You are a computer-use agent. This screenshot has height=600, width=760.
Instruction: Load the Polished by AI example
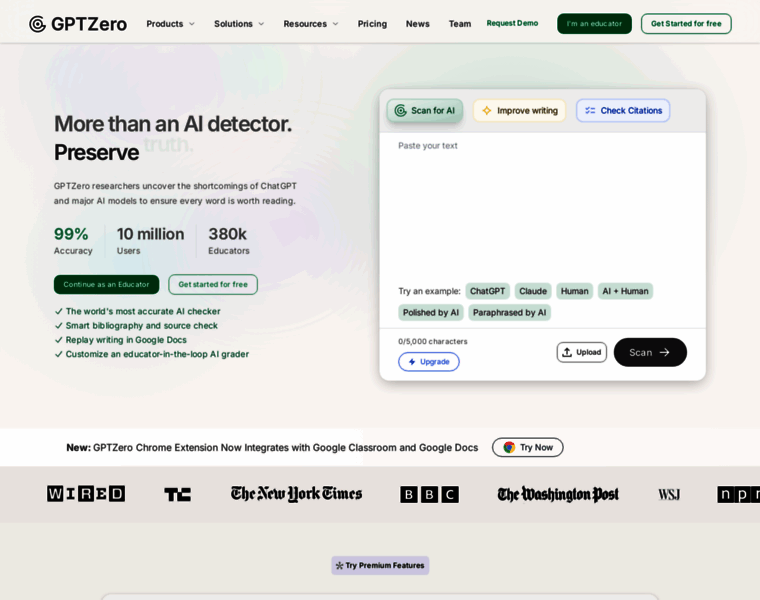431,313
